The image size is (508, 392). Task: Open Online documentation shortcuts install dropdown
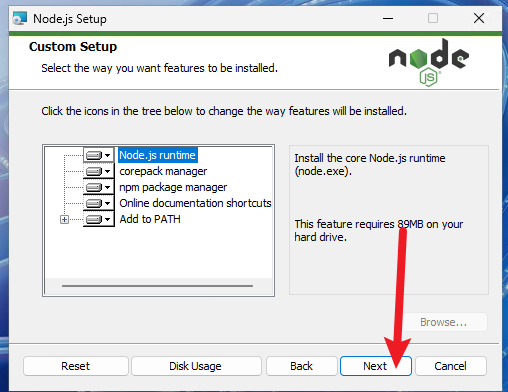click(x=99, y=203)
